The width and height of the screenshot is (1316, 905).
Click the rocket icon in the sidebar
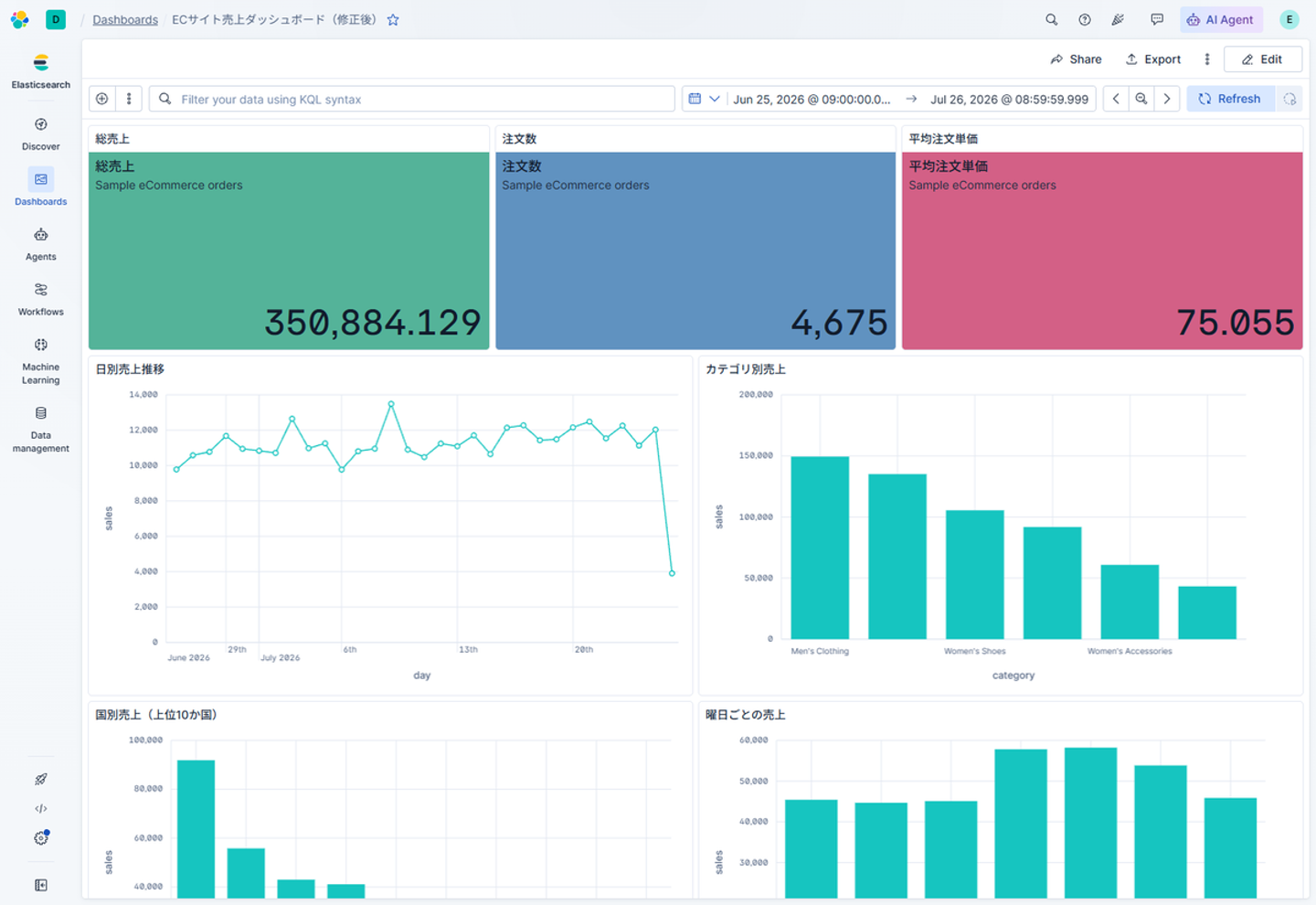[x=41, y=780]
